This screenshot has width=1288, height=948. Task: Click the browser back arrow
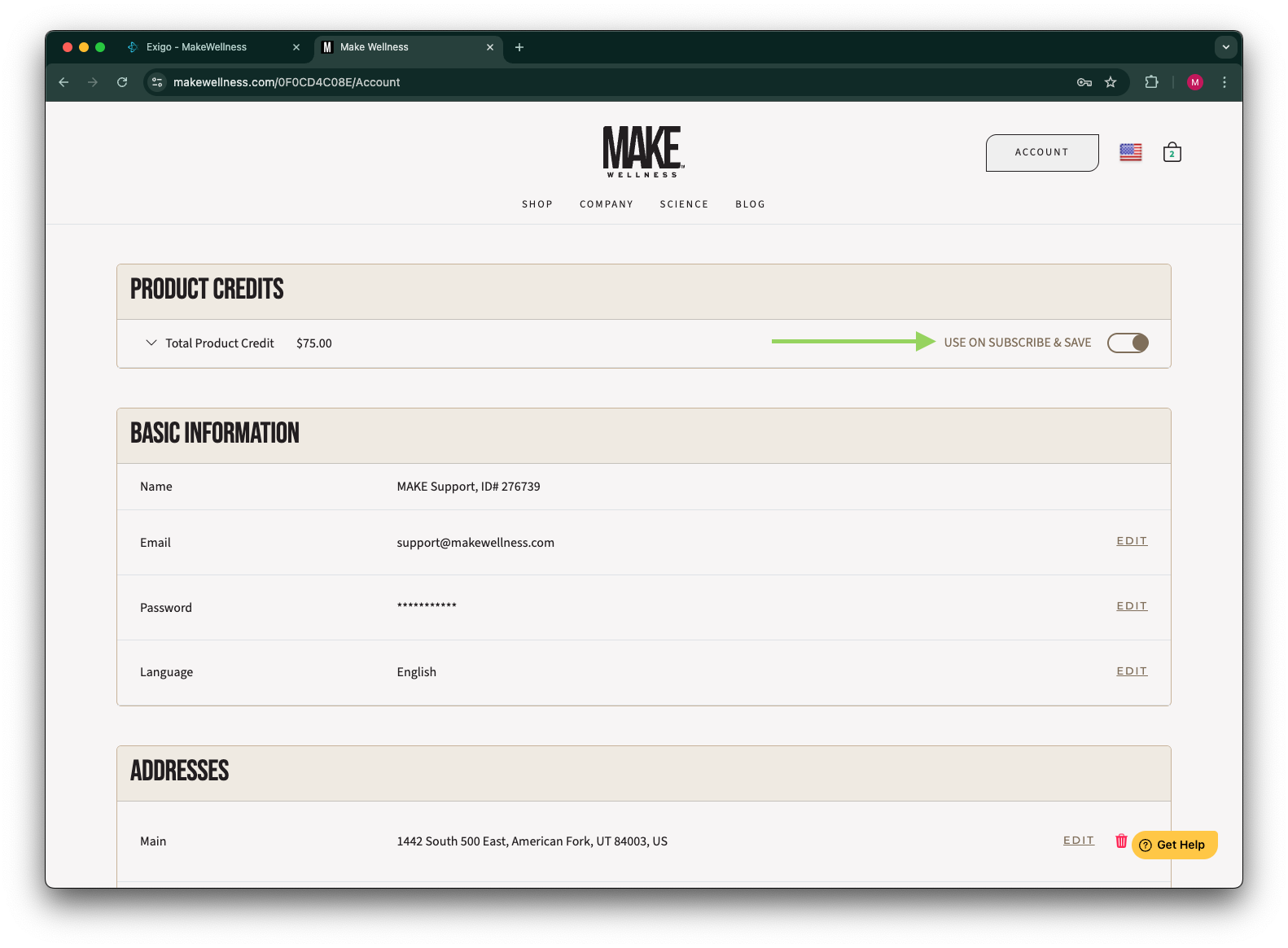[x=64, y=82]
